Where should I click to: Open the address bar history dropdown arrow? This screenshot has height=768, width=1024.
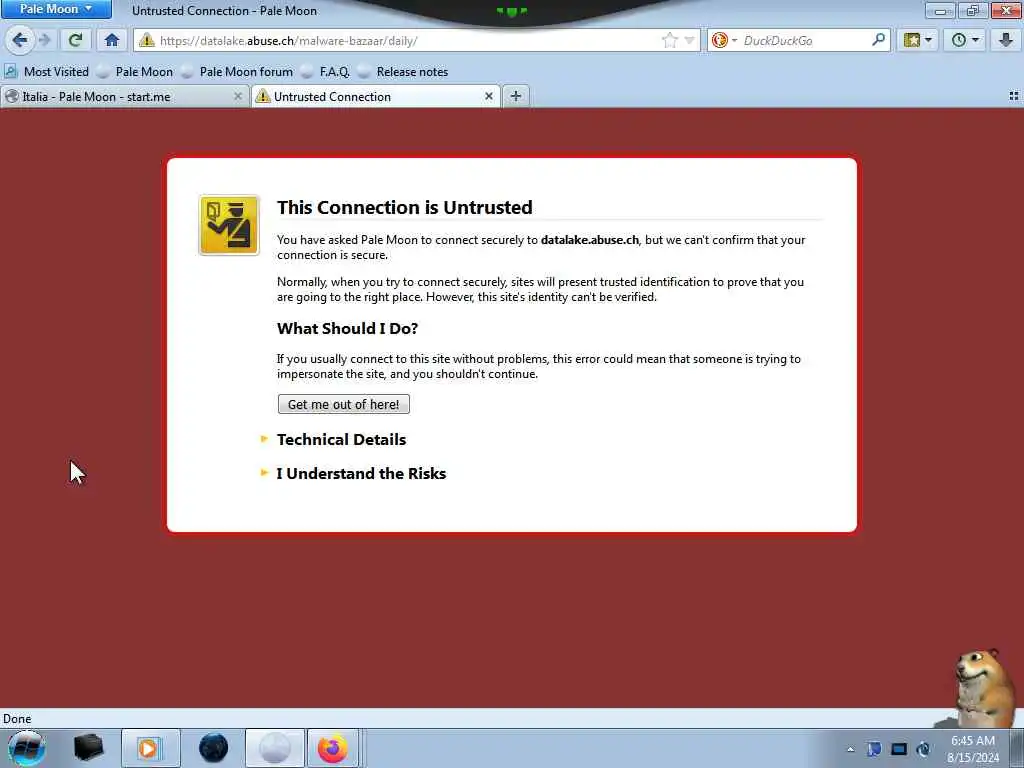pos(689,40)
